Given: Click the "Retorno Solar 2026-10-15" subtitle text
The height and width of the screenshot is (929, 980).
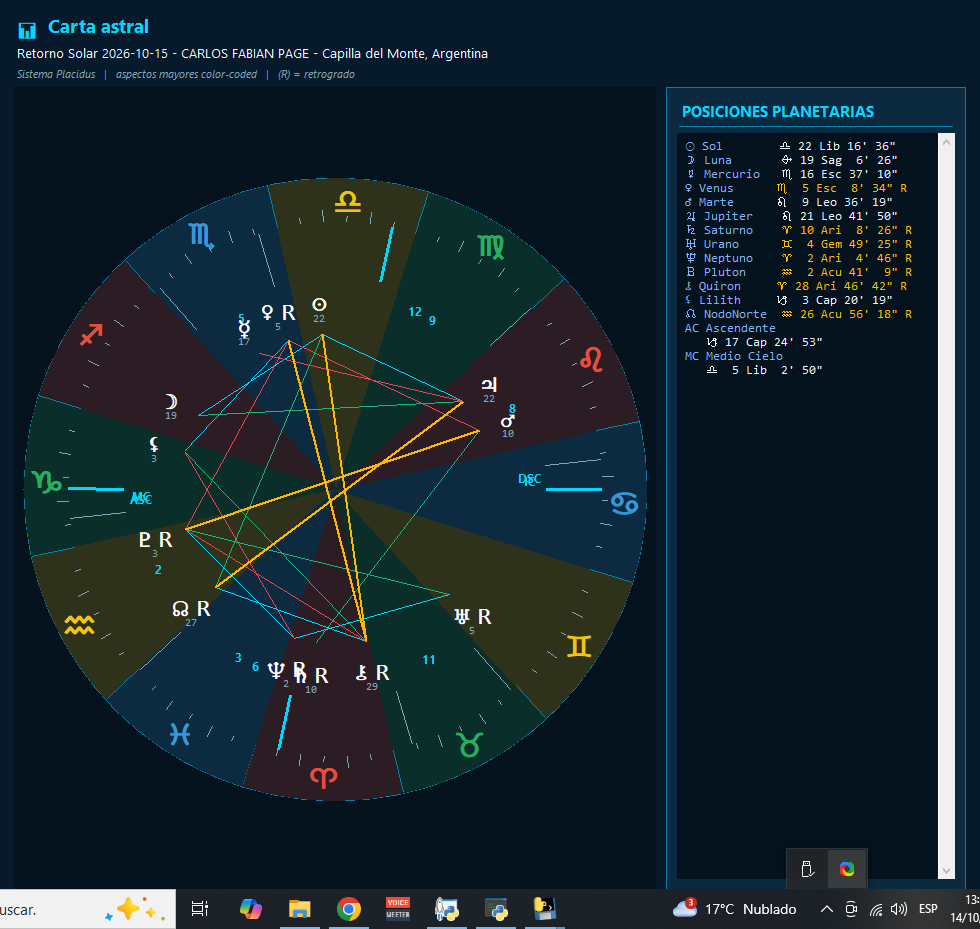Looking at the screenshot, I should point(92,54).
